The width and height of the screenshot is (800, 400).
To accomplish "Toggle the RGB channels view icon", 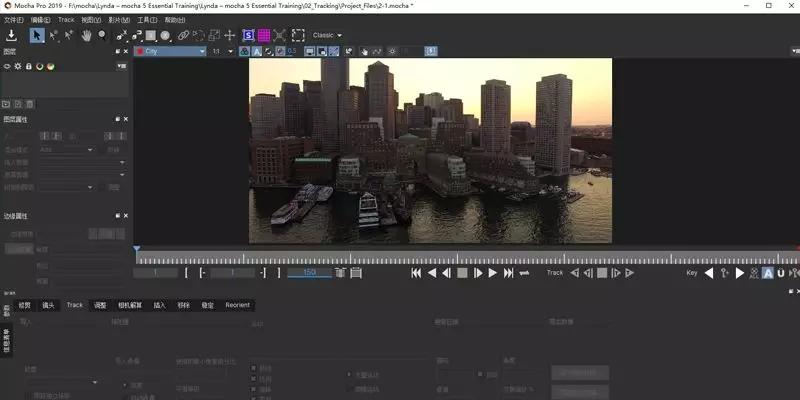I will point(244,51).
